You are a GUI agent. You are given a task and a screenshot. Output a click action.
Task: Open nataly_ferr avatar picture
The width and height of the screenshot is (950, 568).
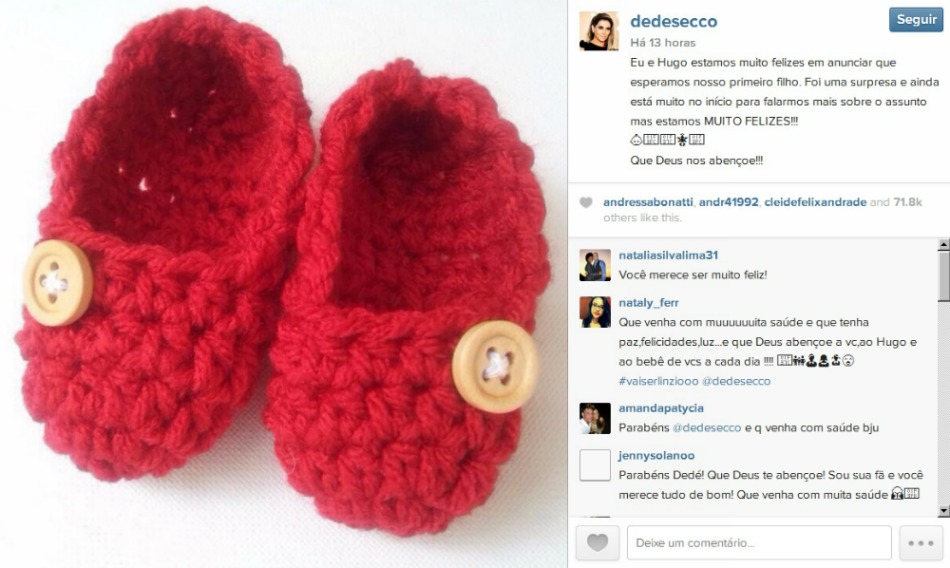[x=595, y=312]
